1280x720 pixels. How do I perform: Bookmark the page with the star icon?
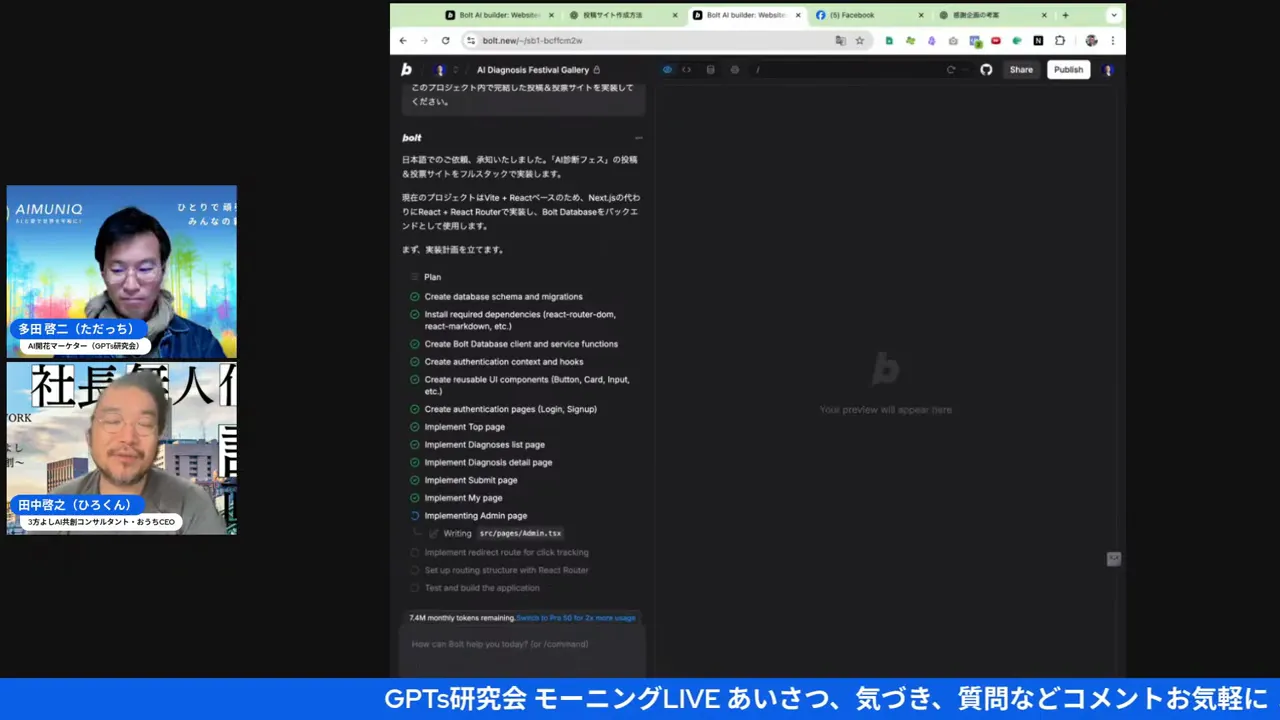860,41
